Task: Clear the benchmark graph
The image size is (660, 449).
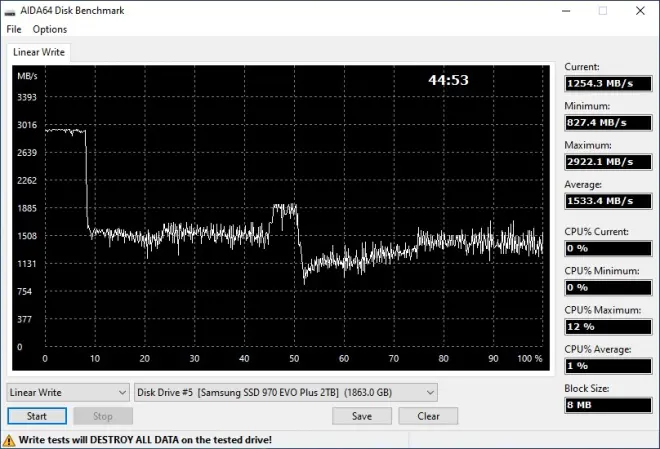Action: 428,416
